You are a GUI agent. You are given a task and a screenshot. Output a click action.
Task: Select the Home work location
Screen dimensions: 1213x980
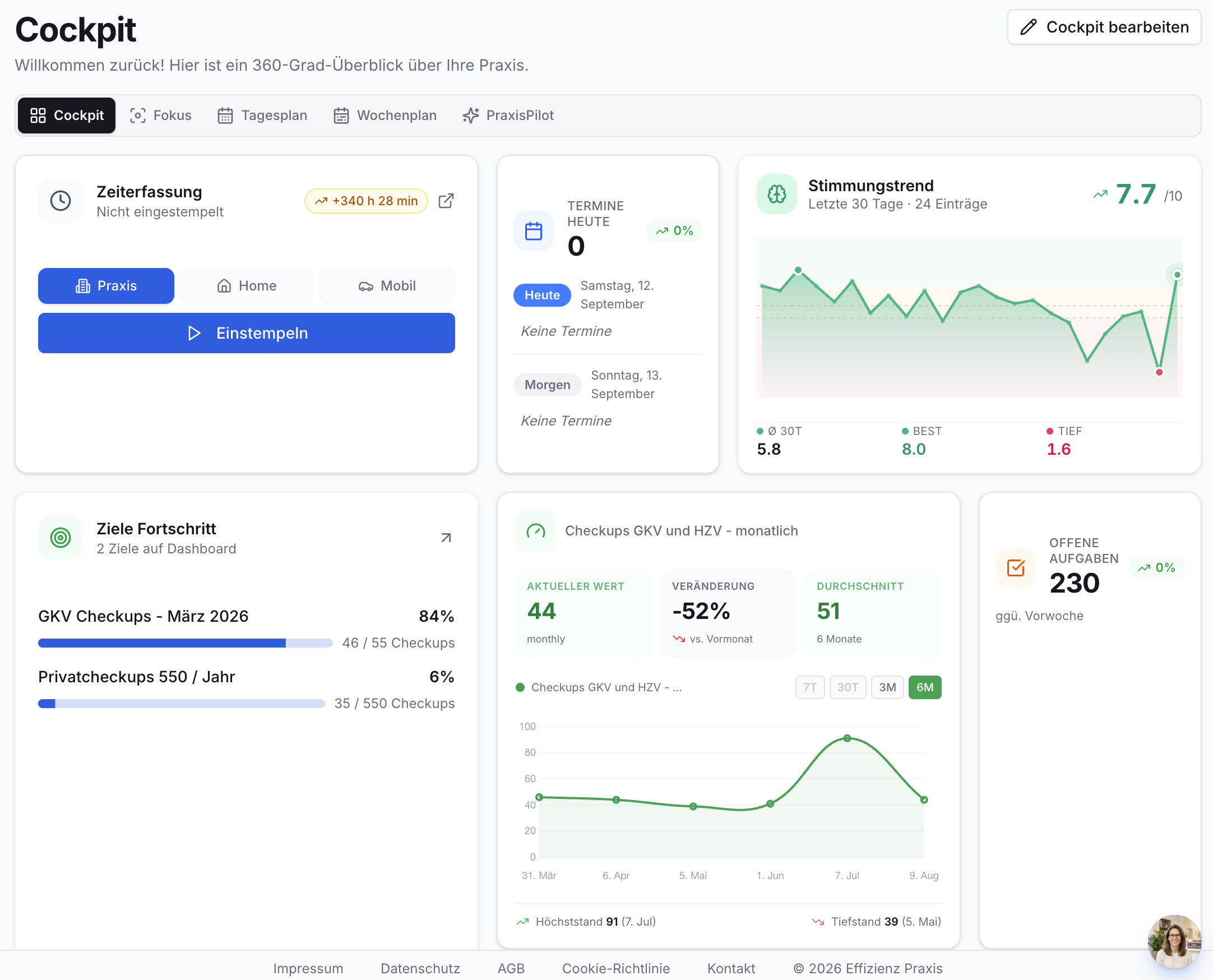point(247,285)
